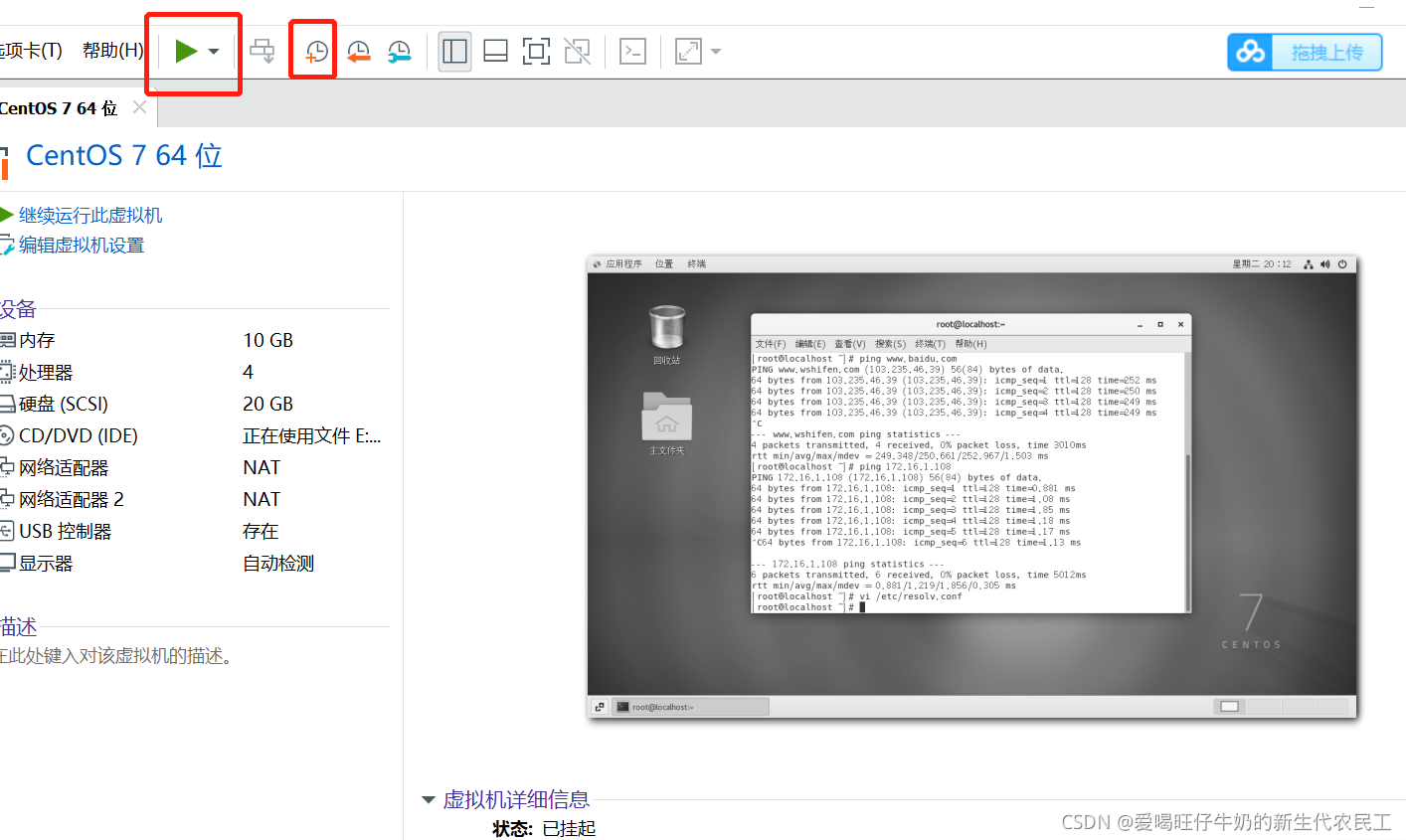The height and width of the screenshot is (840, 1406).
Task: Click 继续运行此虚拟机 link
Action: [x=90, y=215]
